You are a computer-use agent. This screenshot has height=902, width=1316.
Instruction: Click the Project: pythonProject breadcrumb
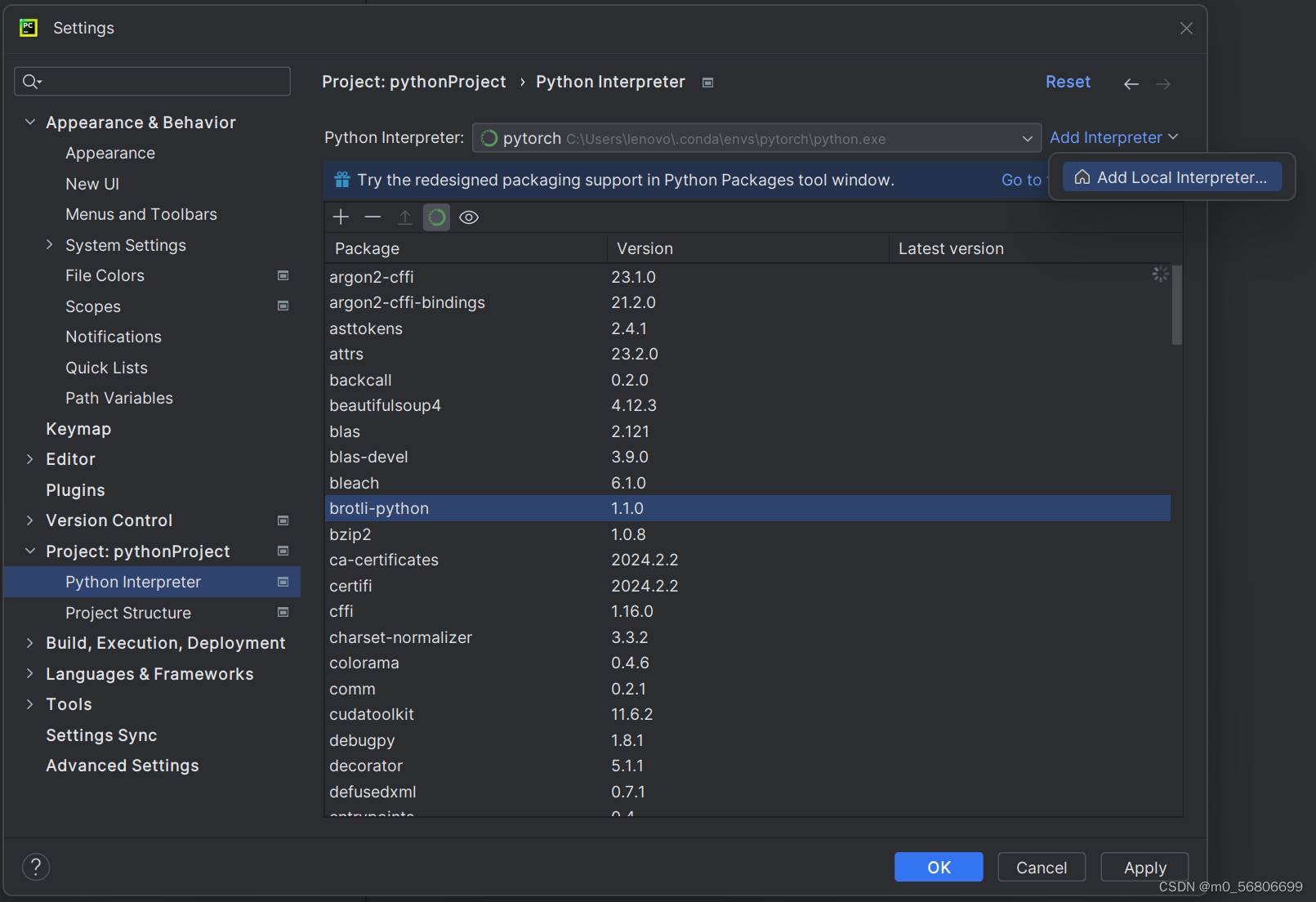(x=414, y=82)
